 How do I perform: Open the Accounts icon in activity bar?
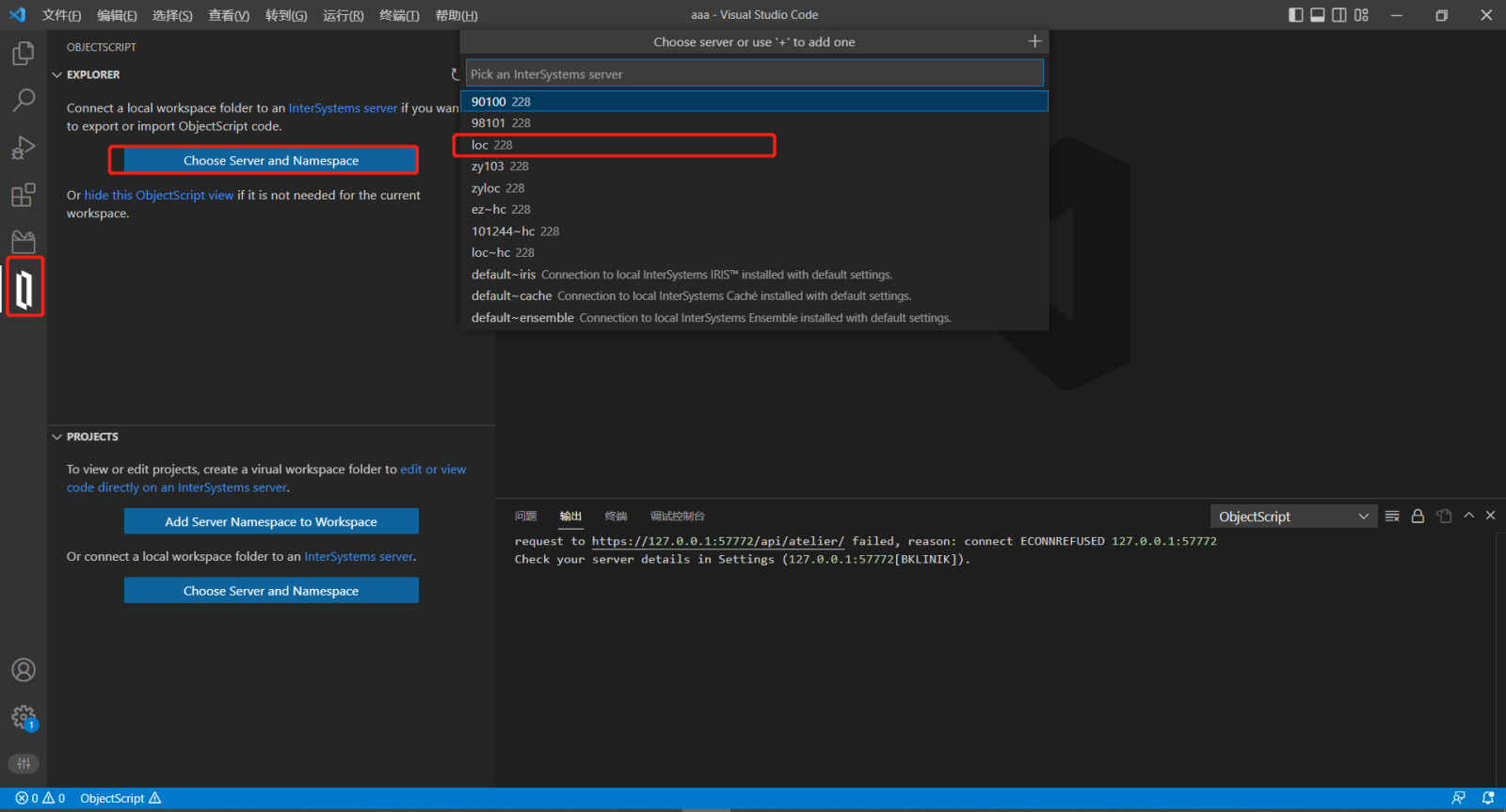point(24,670)
